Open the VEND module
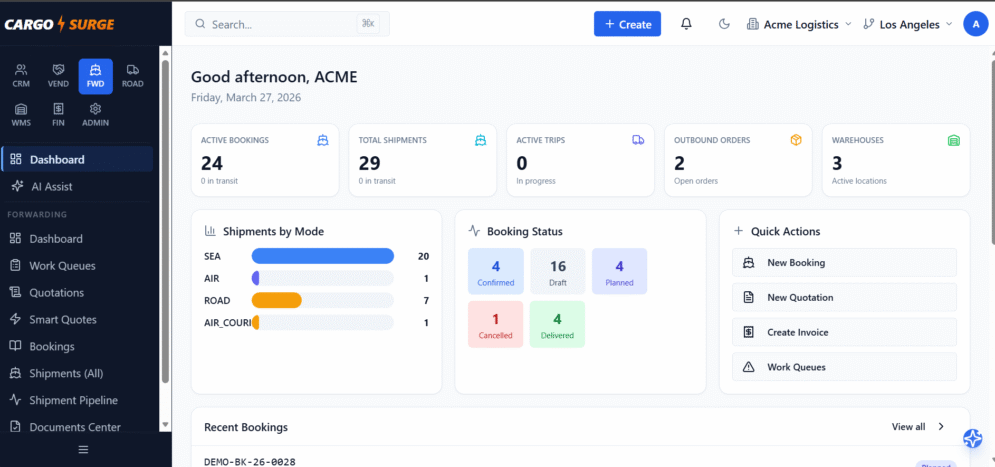This screenshot has width=995, height=467. click(x=58, y=76)
